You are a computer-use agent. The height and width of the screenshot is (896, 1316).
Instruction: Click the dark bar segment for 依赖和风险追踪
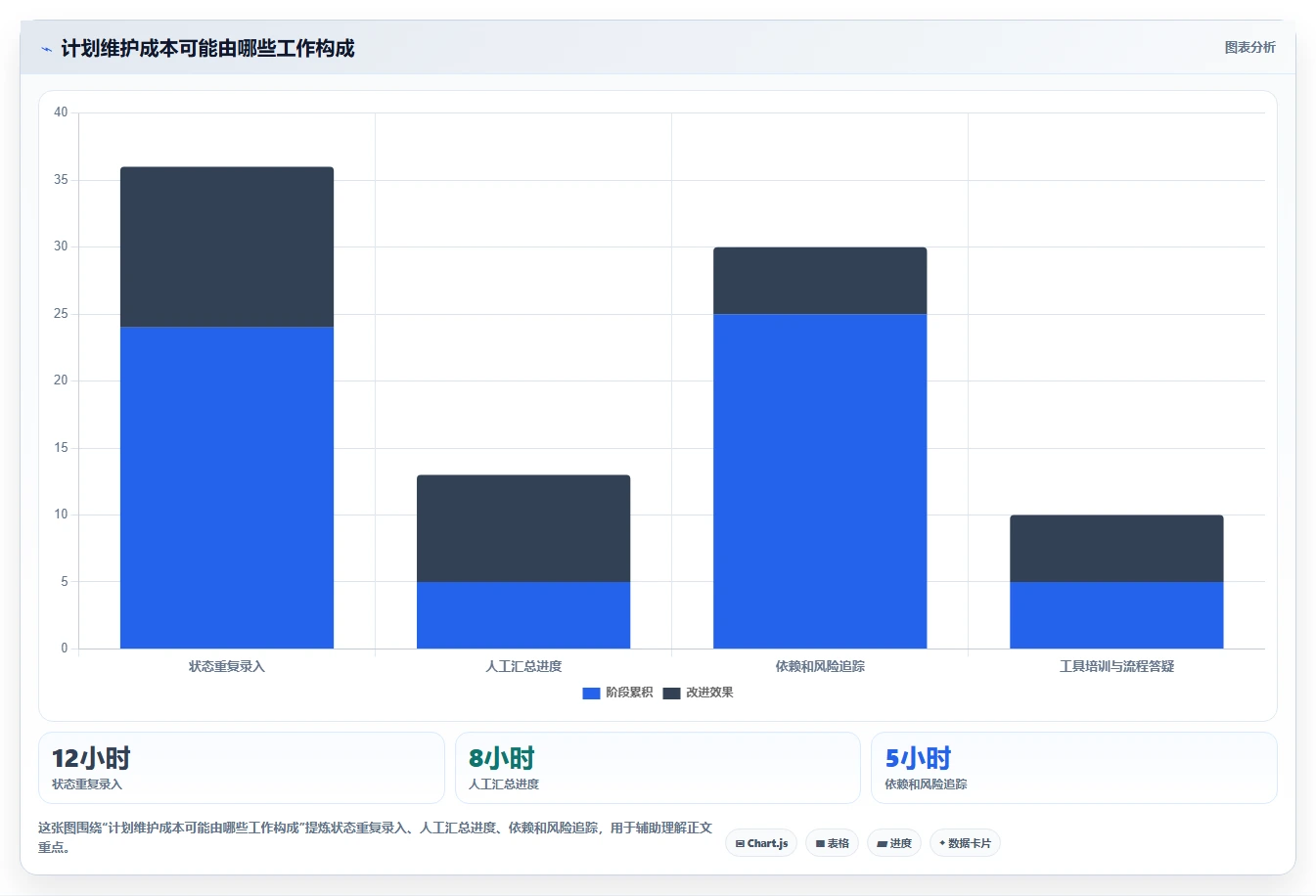820,281
